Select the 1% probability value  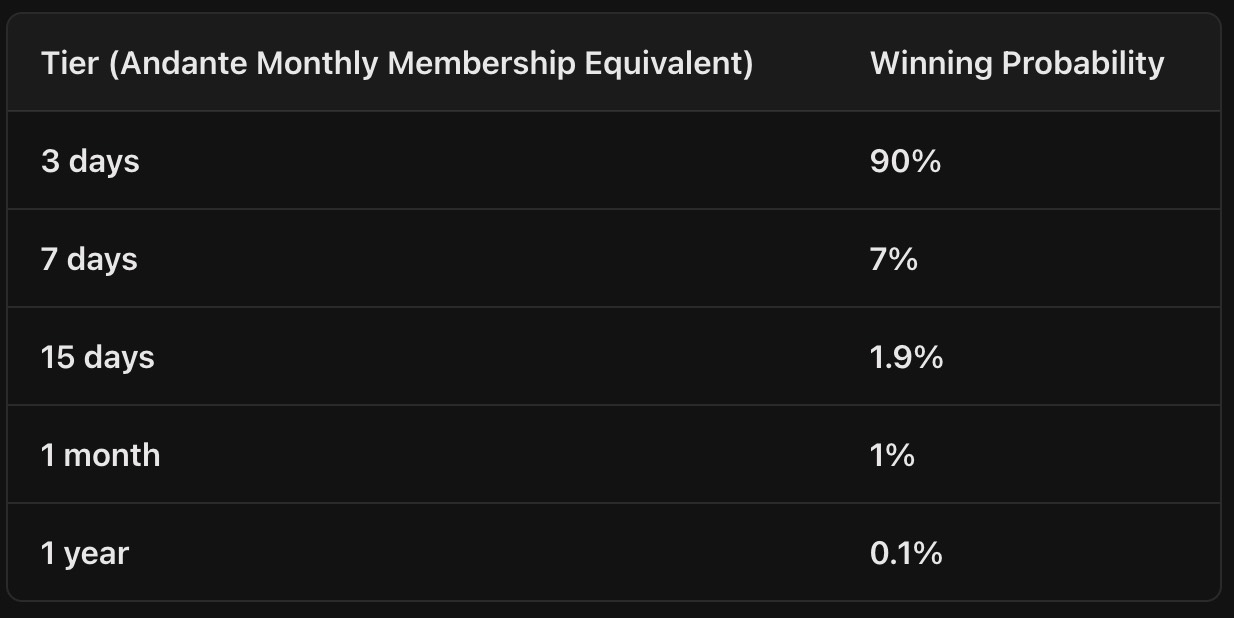[892, 455]
